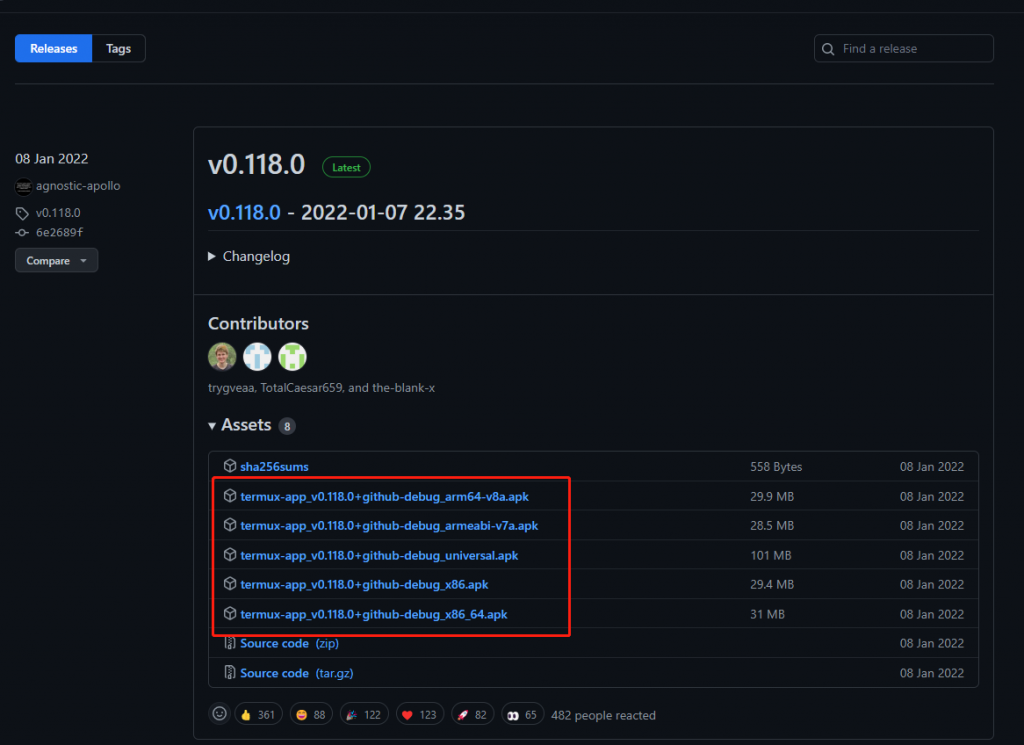The width and height of the screenshot is (1024, 745).
Task: Download the x86_64 apk
Action: pos(374,614)
